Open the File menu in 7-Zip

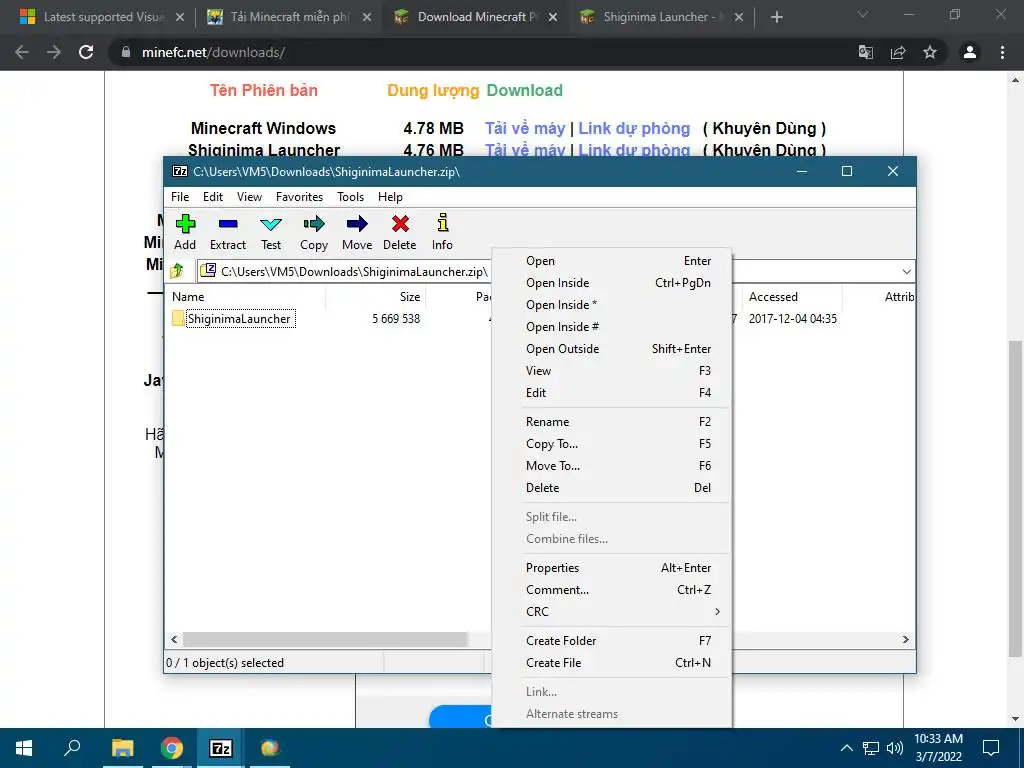point(180,197)
